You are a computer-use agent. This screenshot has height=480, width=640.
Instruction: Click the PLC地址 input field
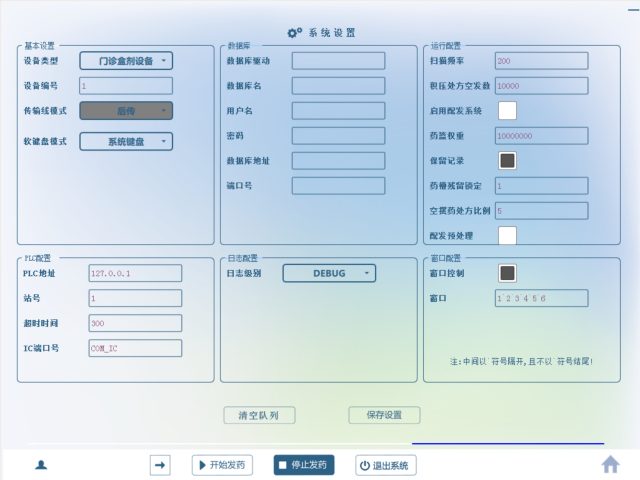pos(135,273)
